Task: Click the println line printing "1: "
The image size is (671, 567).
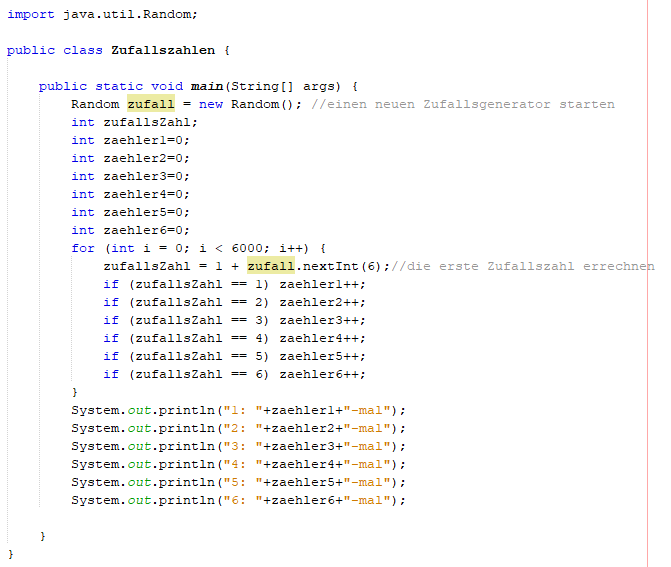Action: coord(238,410)
